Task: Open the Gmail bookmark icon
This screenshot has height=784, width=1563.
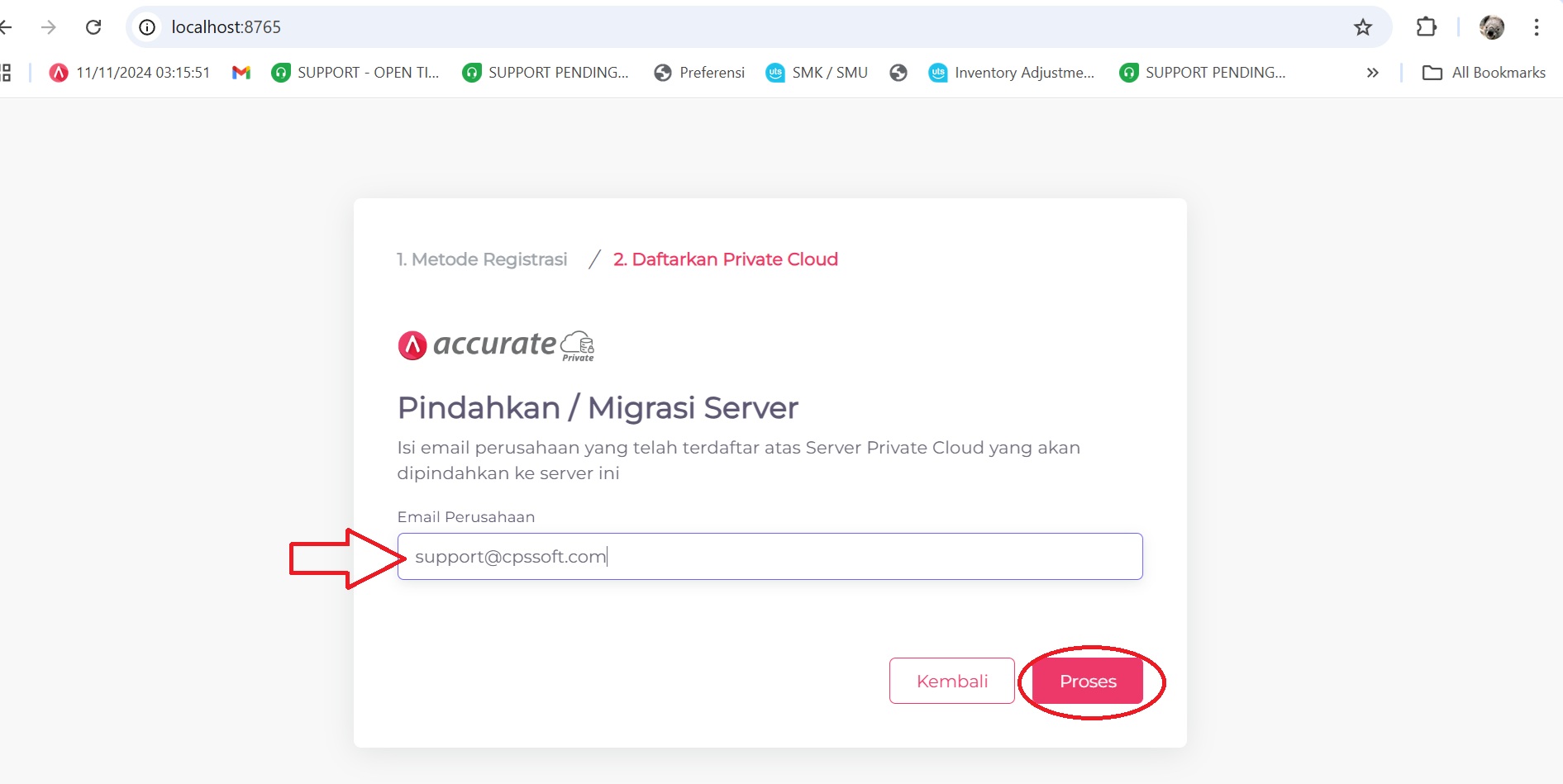Action: click(241, 73)
